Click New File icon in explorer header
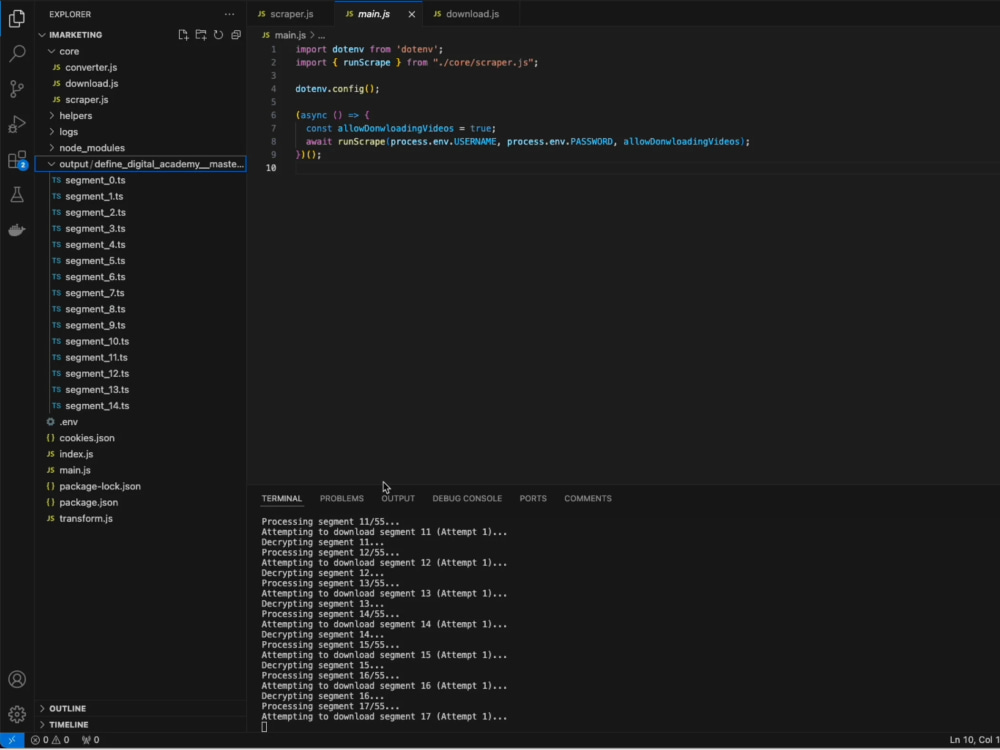Screen dimensions: 1000x750 pyautogui.click(x=183, y=35)
